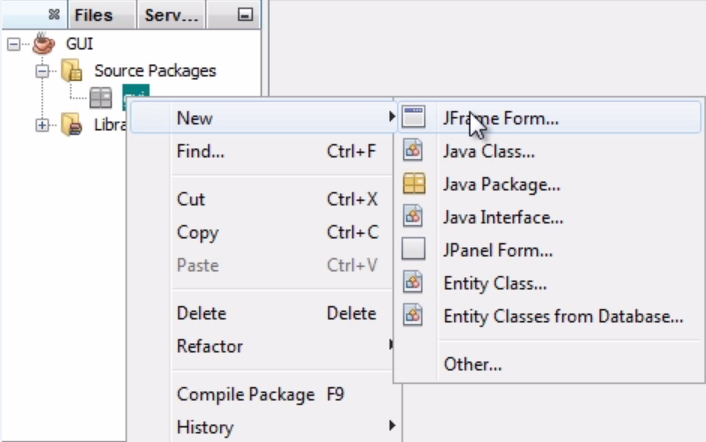
Task: Click the JPanel Form blank icon
Action: (413, 249)
